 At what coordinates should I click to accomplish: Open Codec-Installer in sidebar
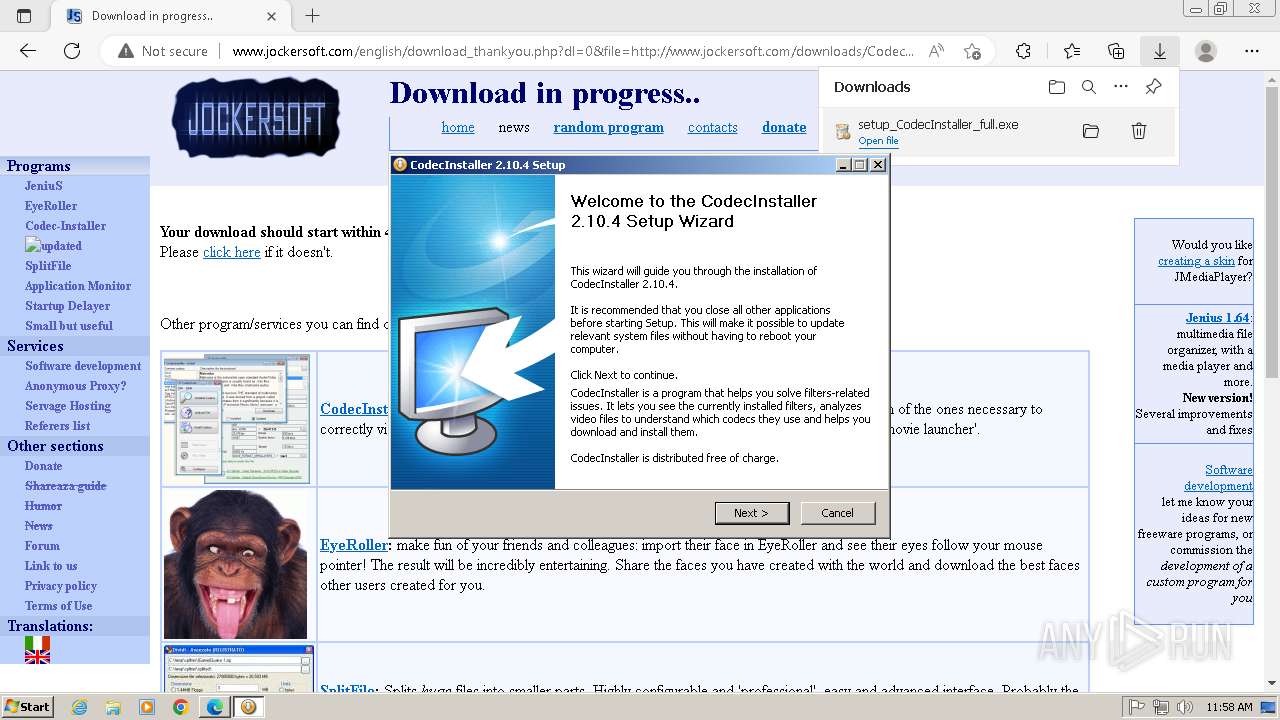point(65,226)
